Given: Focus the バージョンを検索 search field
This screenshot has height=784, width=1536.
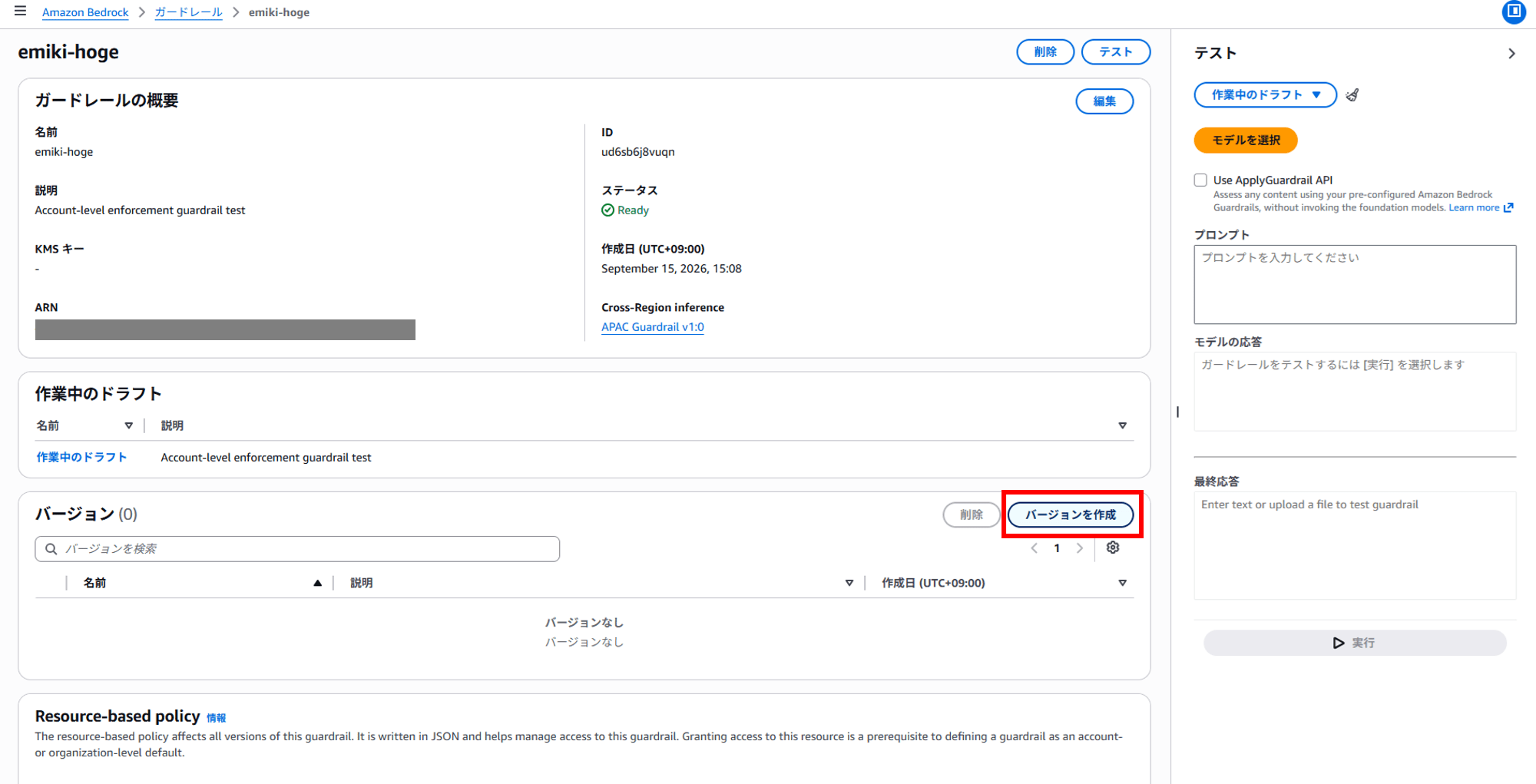Looking at the screenshot, I should click(297, 549).
